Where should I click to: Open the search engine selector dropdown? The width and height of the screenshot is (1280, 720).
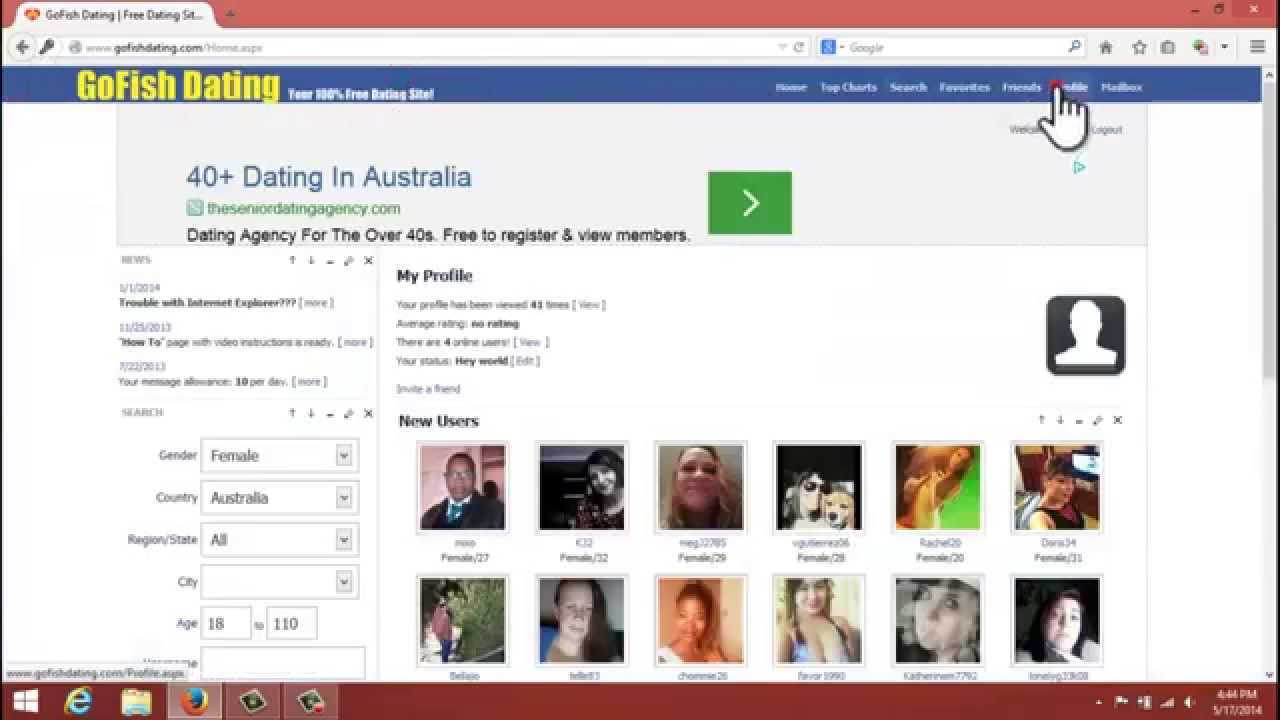tap(833, 47)
